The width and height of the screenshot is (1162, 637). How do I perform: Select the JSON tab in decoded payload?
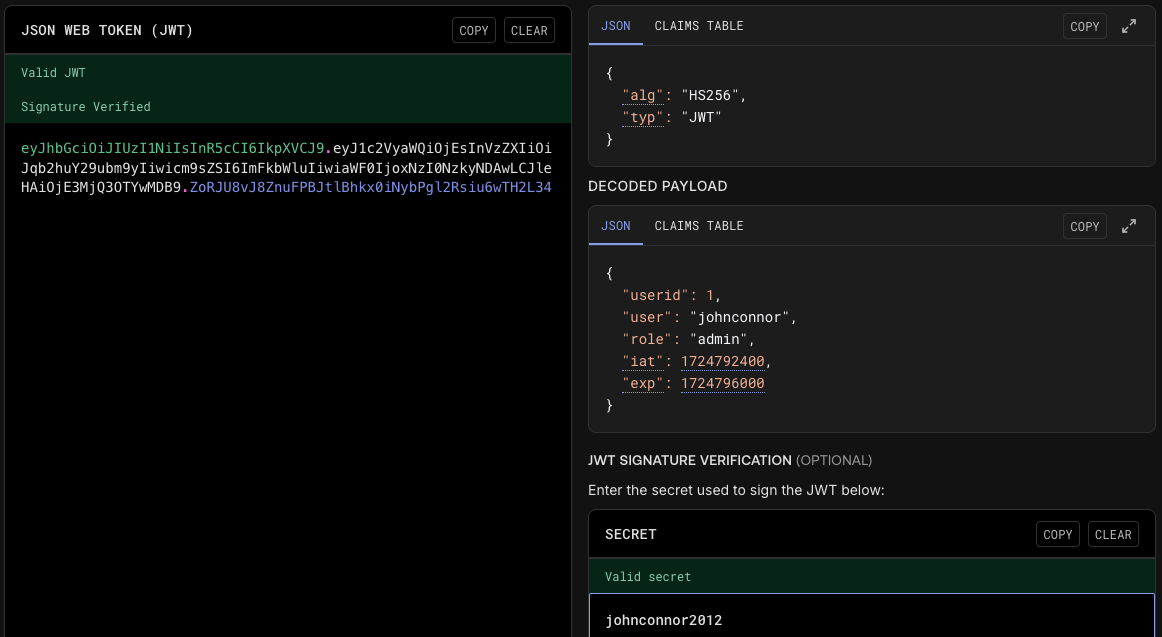pyautogui.click(x=615, y=226)
